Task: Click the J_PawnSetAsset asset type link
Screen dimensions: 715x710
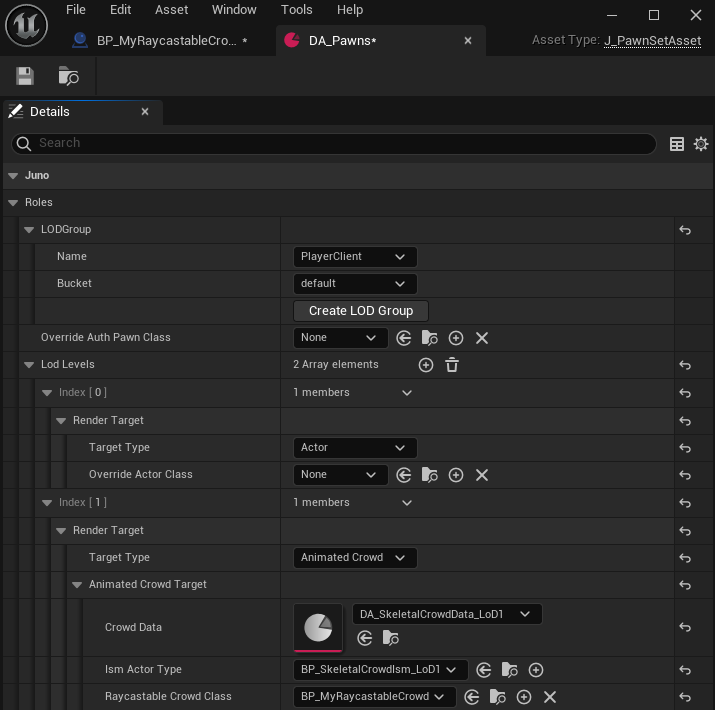Action: tap(652, 41)
